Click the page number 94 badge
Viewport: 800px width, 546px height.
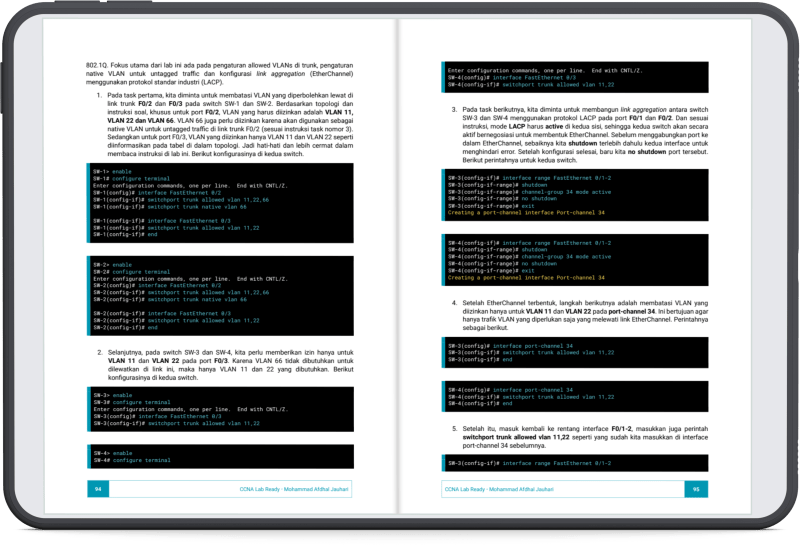(97, 489)
